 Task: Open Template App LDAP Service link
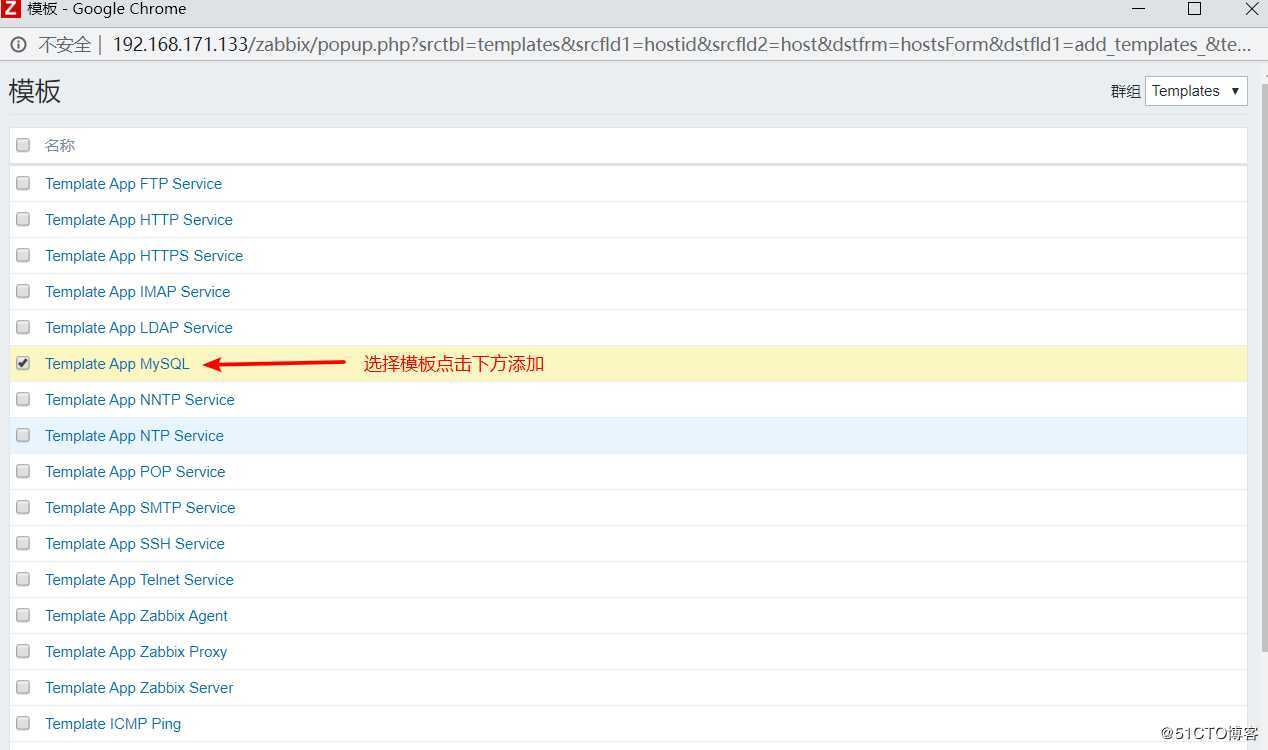pos(139,328)
